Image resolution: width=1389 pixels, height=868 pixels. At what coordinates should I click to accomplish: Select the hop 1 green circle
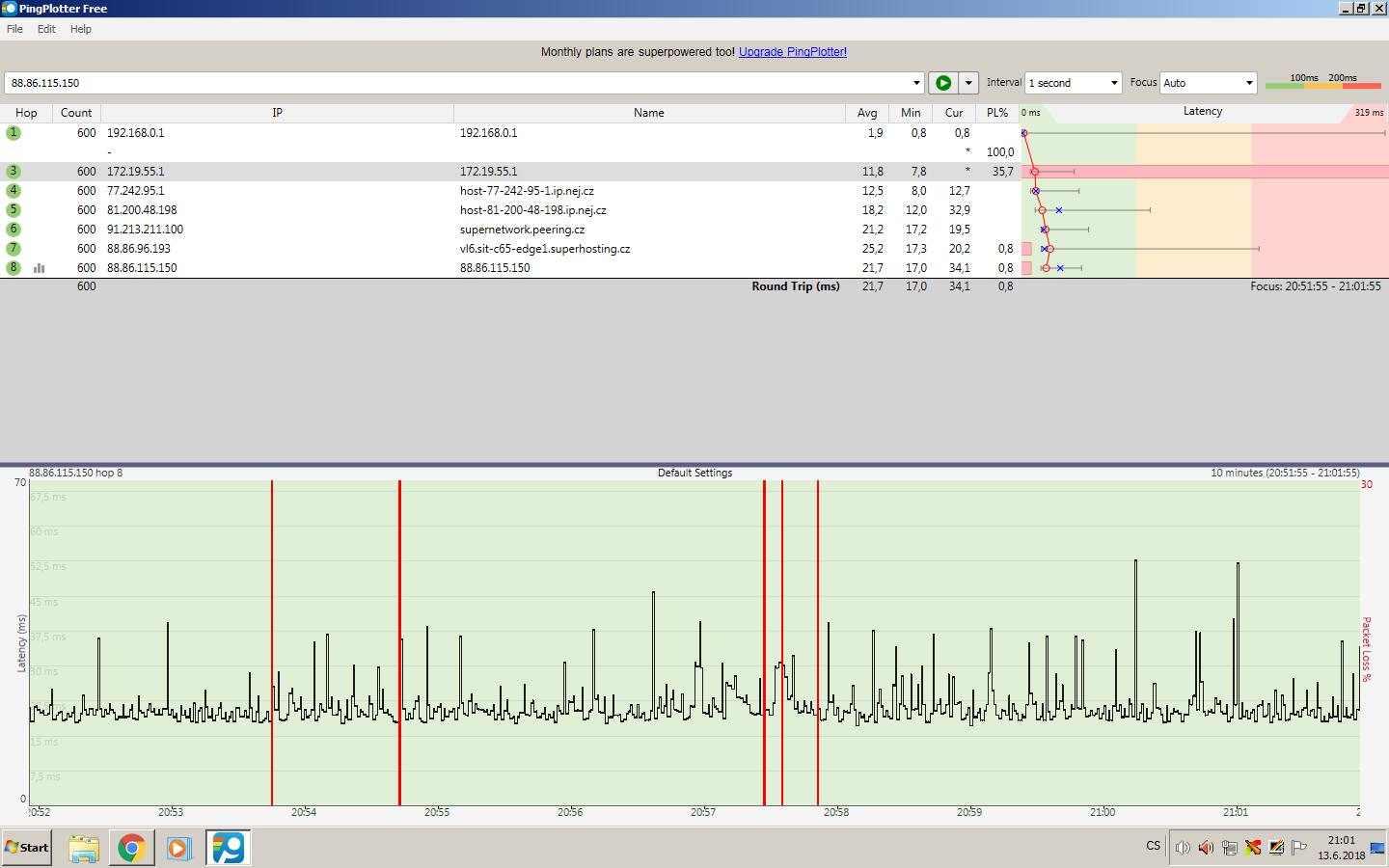[14, 133]
